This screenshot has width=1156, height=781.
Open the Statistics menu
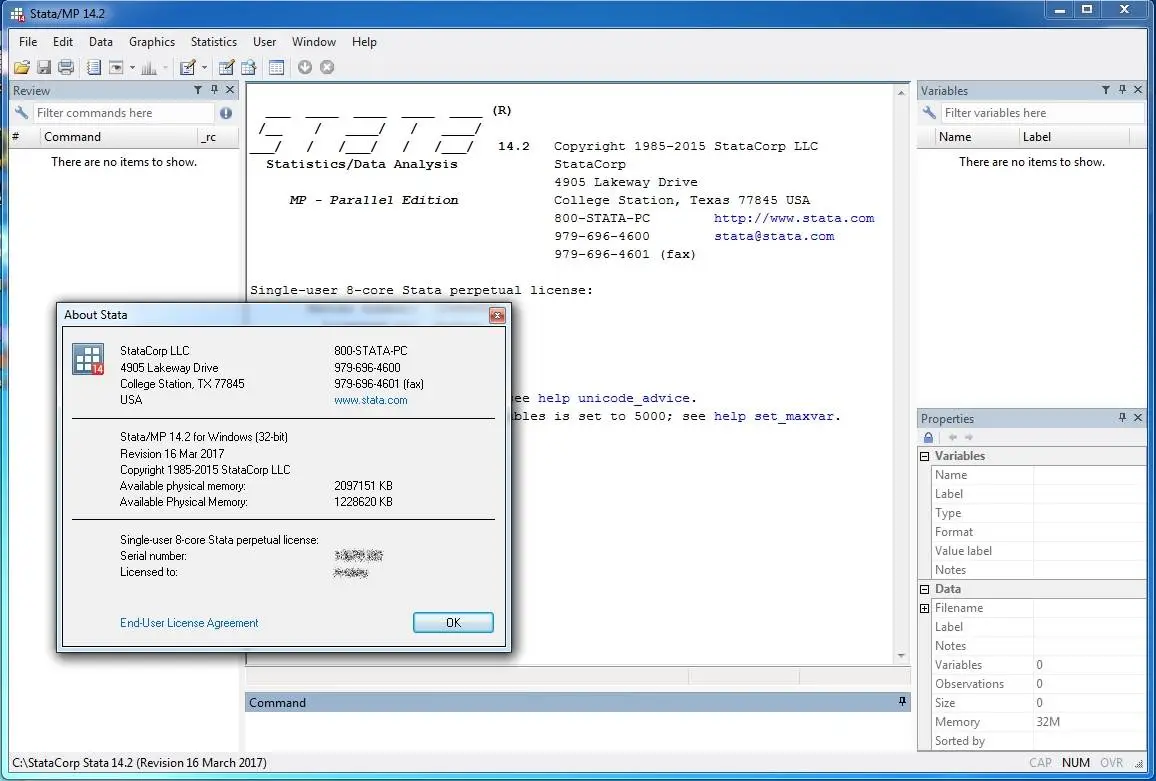click(214, 42)
